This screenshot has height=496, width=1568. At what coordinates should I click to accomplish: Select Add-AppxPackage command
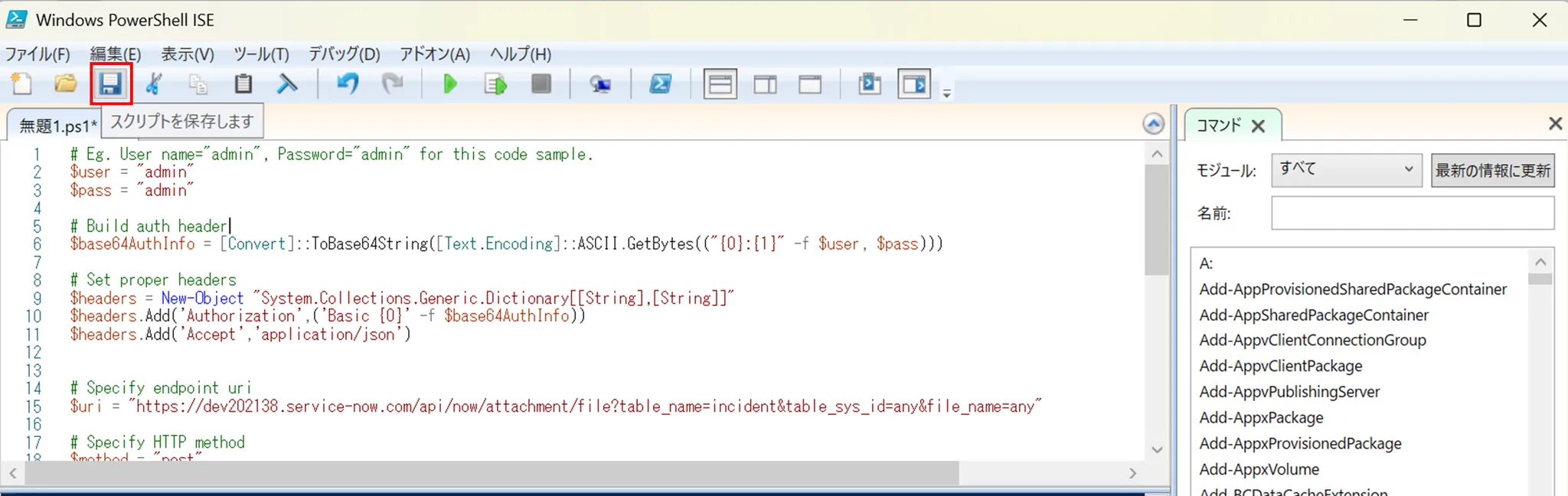coord(1261,418)
